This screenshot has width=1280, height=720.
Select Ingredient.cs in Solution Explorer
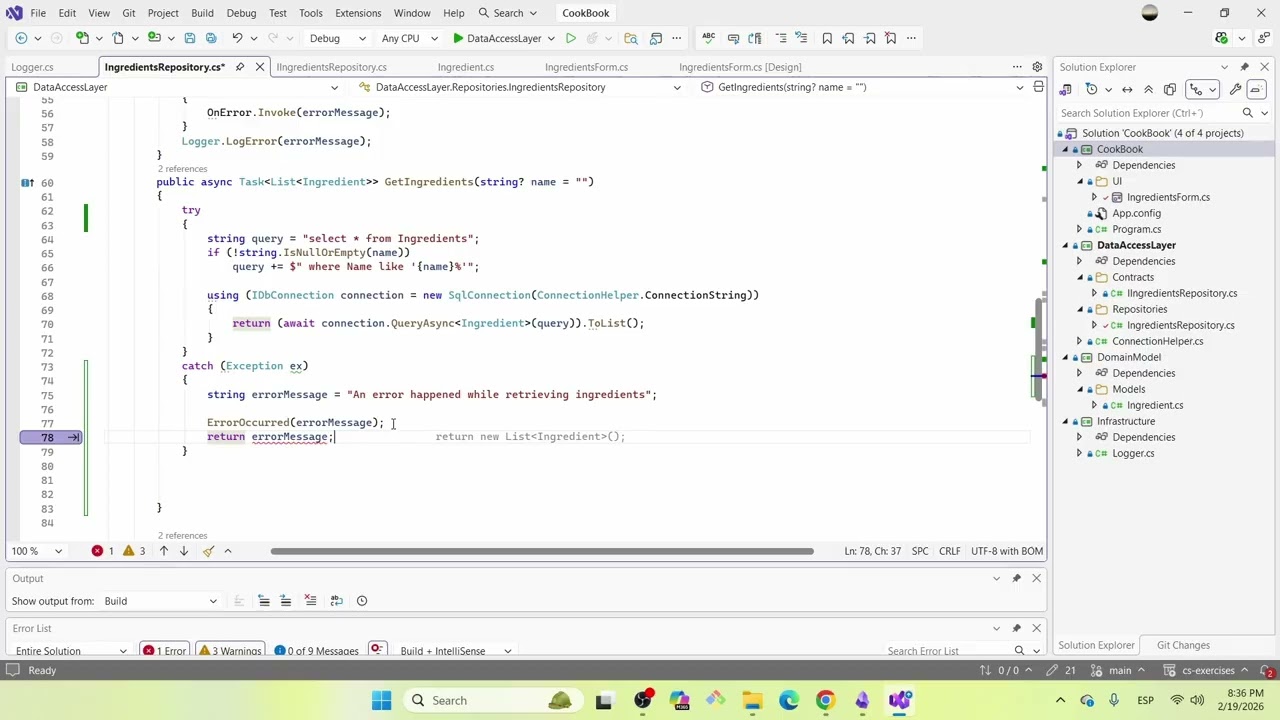[x=1155, y=405]
